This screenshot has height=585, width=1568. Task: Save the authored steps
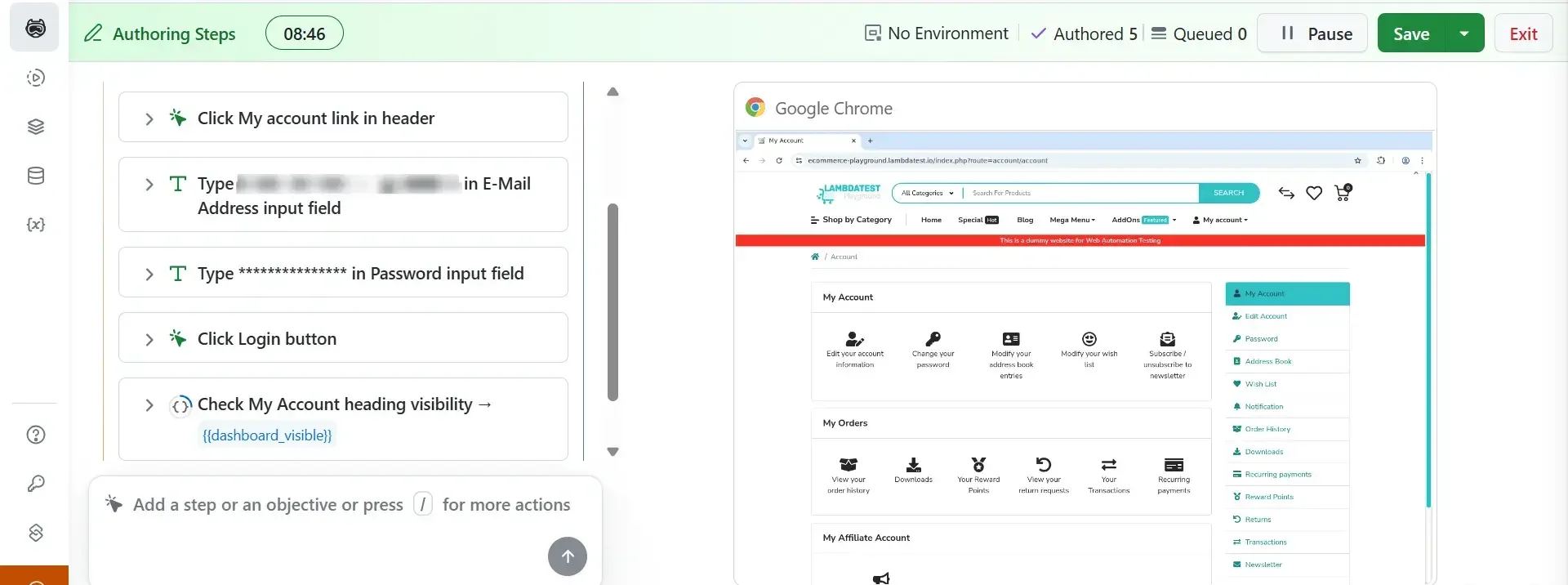(1411, 33)
